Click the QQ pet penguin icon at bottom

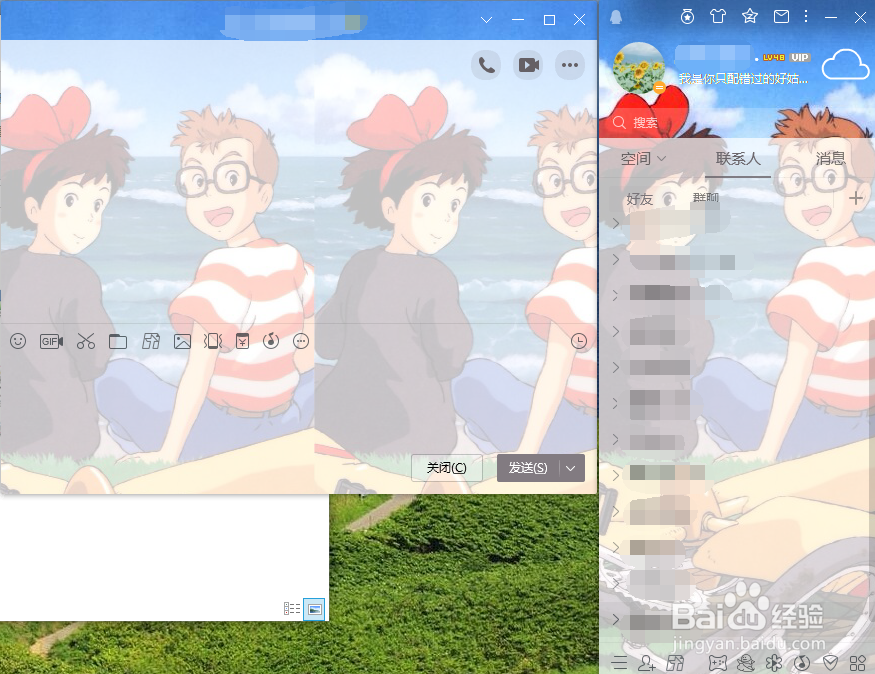coord(746,663)
